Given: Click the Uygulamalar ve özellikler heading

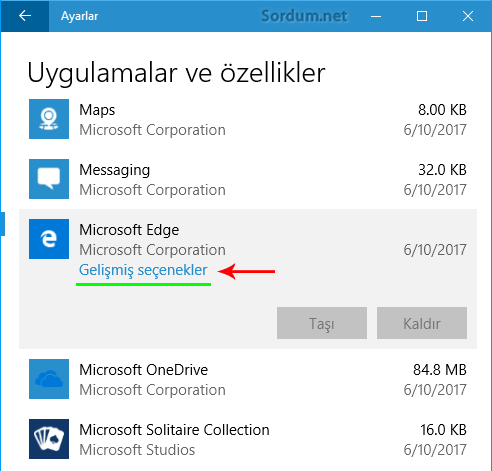Looking at the screenshot, I should coord(176,74).
